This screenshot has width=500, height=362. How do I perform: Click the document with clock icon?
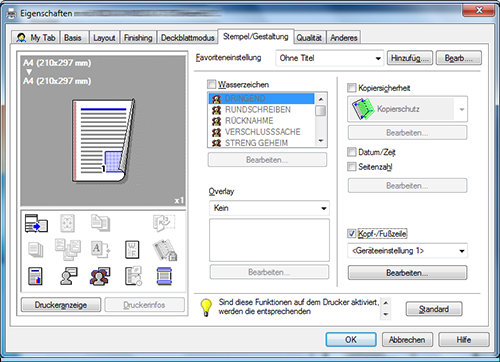point(133,276)
